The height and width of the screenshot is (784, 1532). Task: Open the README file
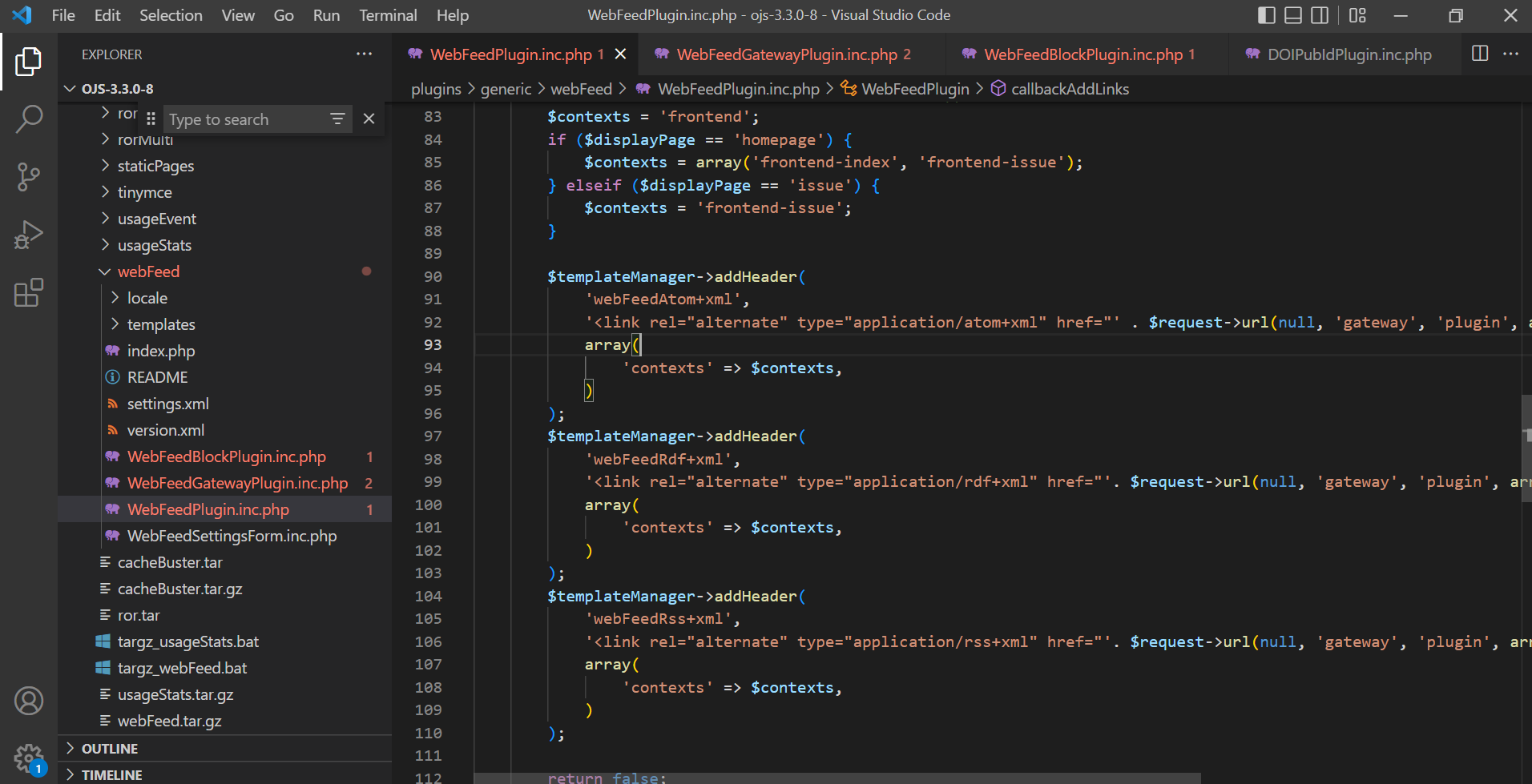[x=224, y=377]
